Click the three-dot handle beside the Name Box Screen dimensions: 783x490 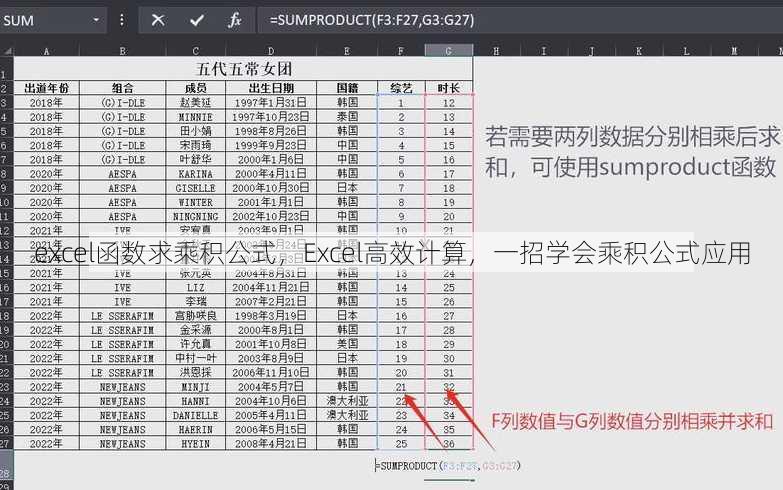point(122,20)
